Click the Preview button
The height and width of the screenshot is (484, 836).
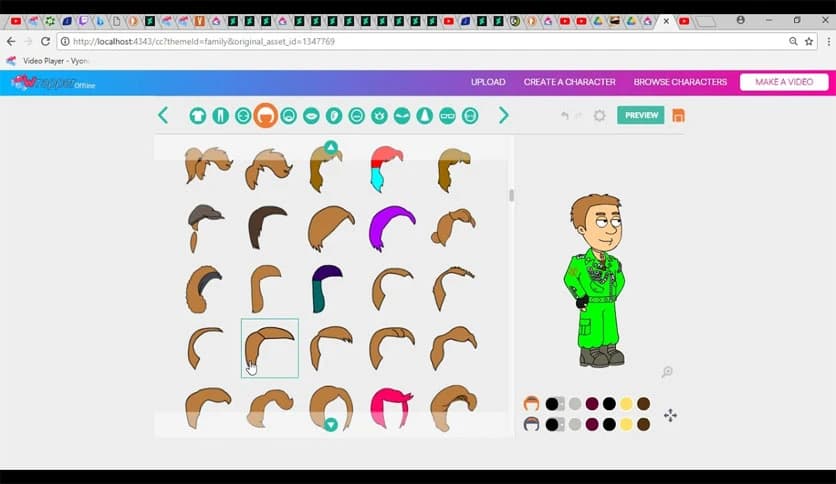click(640, 115)
